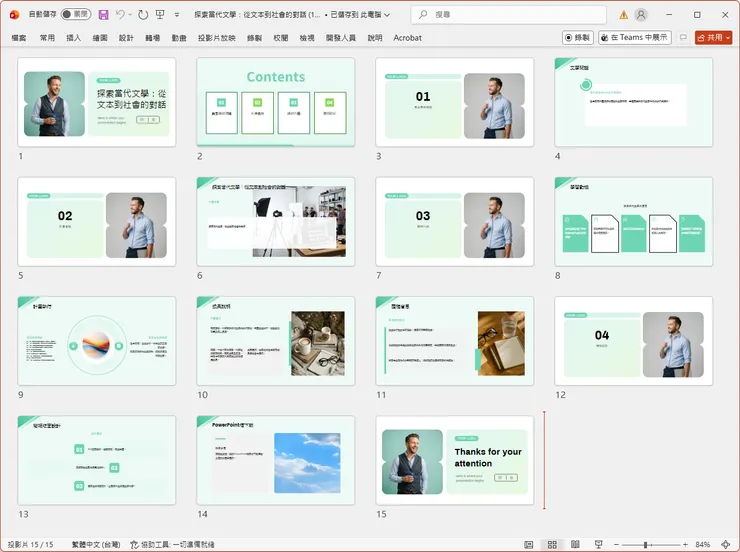This screenshot has width=740, height=552.
Task: Open the 檢視 (View) tab
Action: tap(307, 38)
